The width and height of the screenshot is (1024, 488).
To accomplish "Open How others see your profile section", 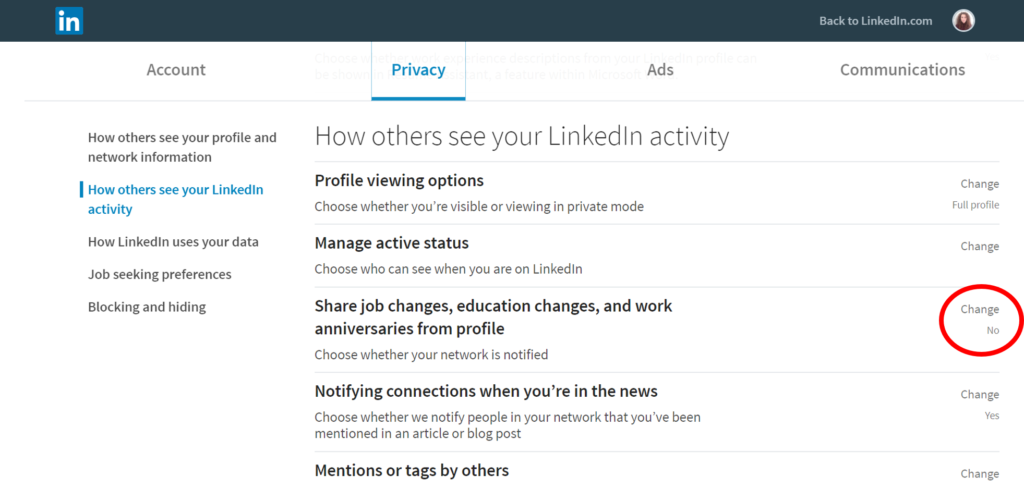I will point(182,147).
